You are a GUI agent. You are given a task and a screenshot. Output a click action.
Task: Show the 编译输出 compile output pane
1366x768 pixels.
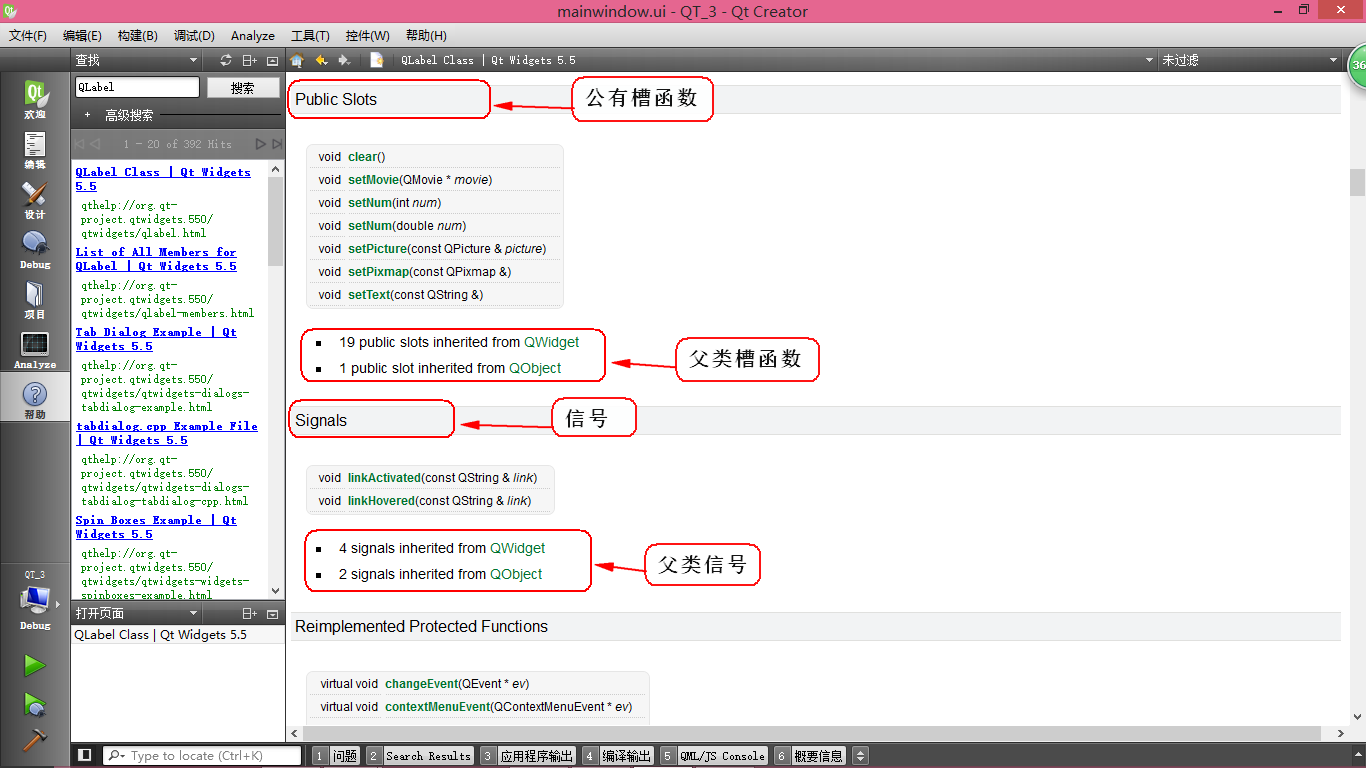tap(618, 756)
